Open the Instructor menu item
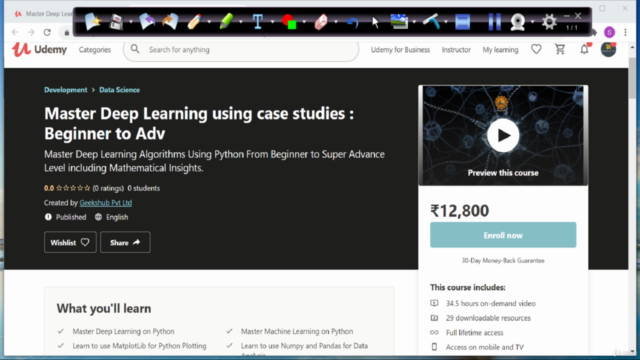Viewport: 640px width, 360px height. click(x=456, y=50)
